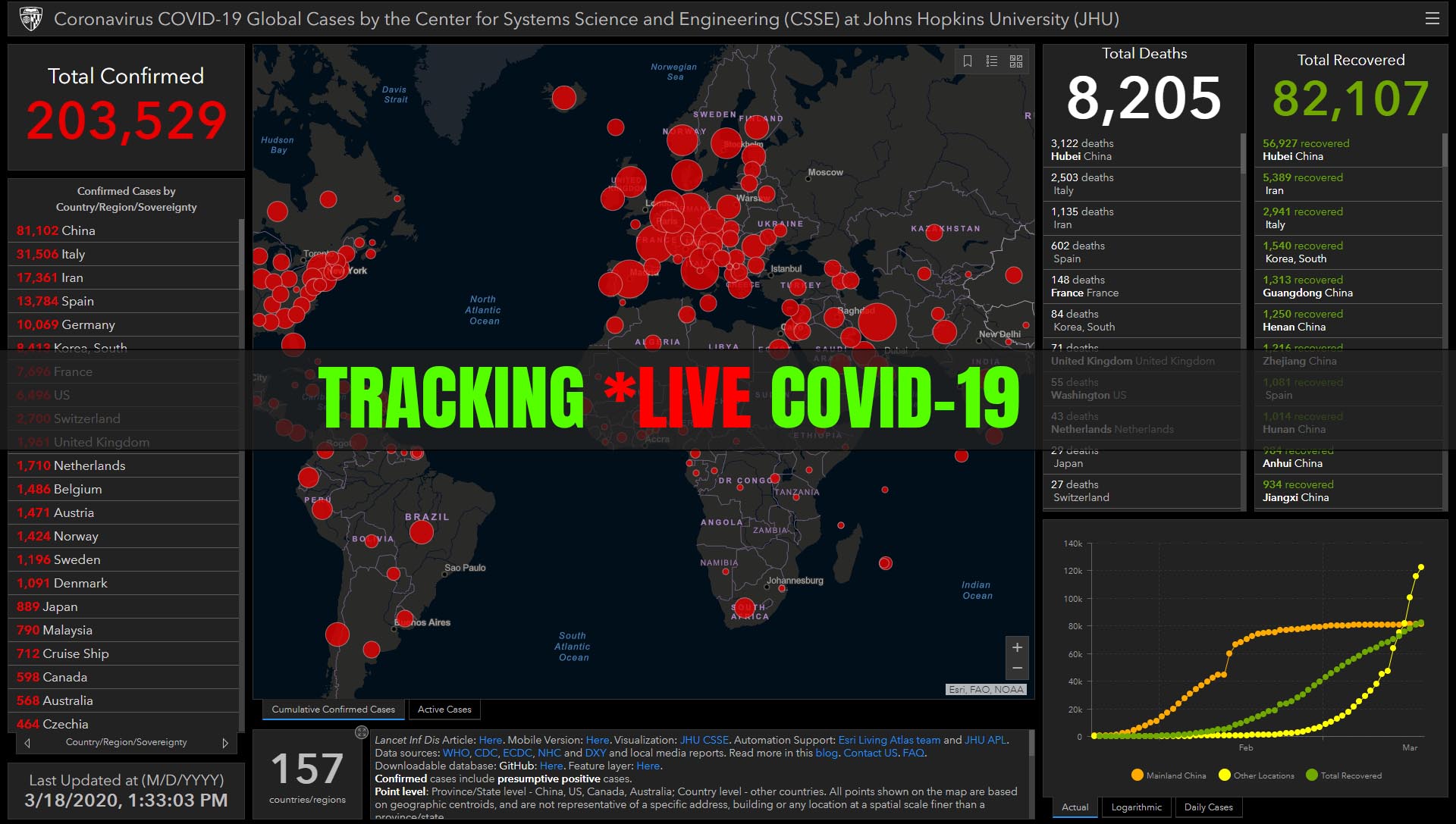Switch to the Cumulative Confirmed Cases tab
Image resolution: width=1456 pixels, height=824 pixels.
coord(333,710)
